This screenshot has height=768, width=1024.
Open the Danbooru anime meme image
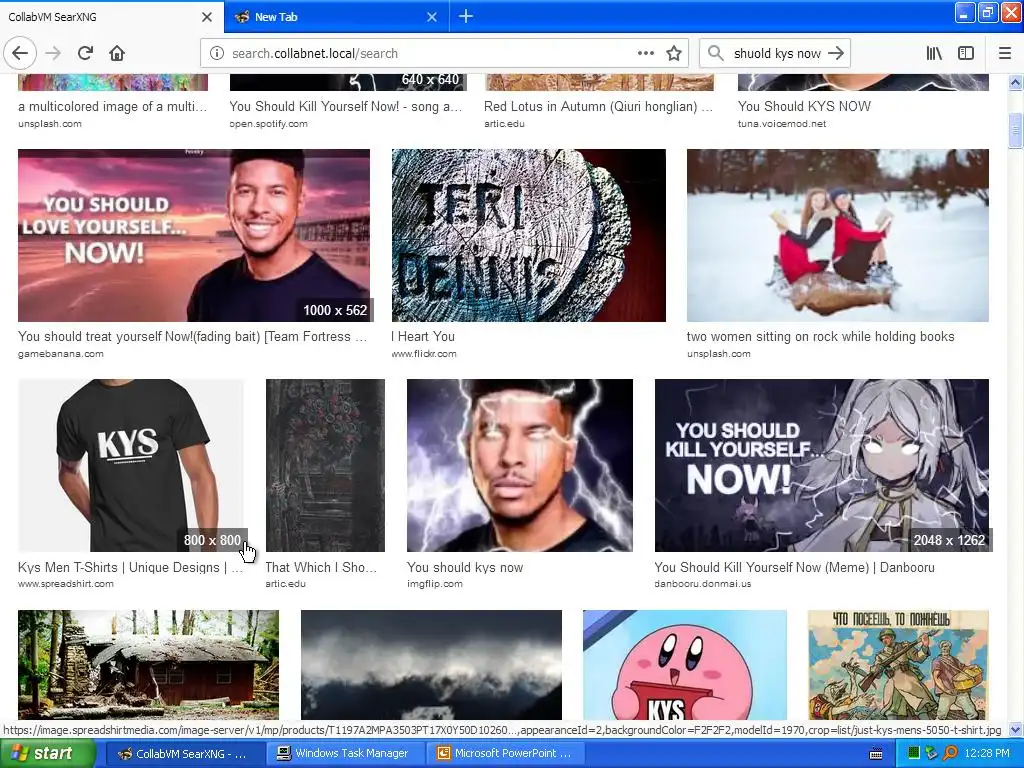click(x=822, y=465)
